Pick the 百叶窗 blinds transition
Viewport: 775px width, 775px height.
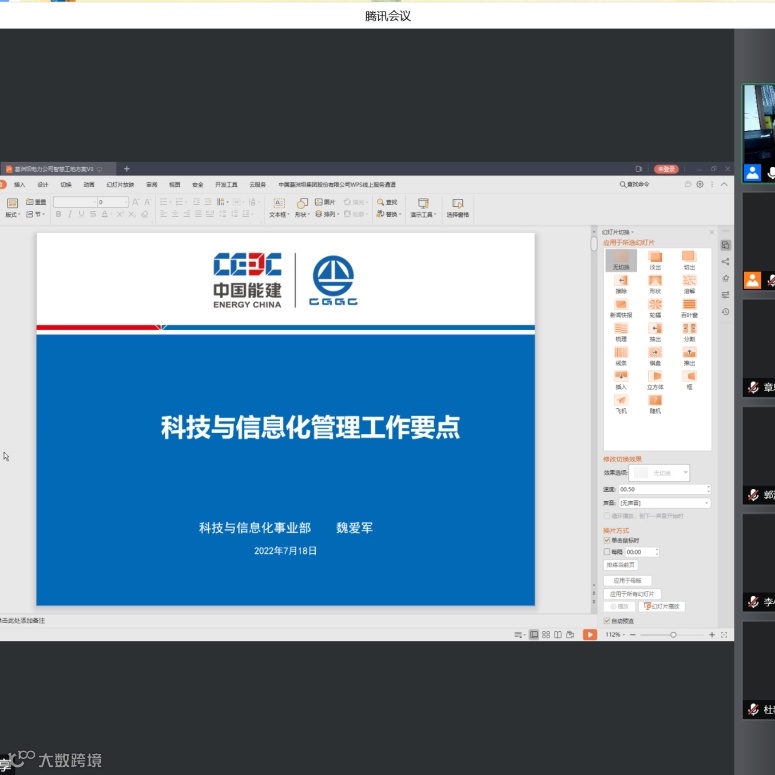tap(689, 308)
